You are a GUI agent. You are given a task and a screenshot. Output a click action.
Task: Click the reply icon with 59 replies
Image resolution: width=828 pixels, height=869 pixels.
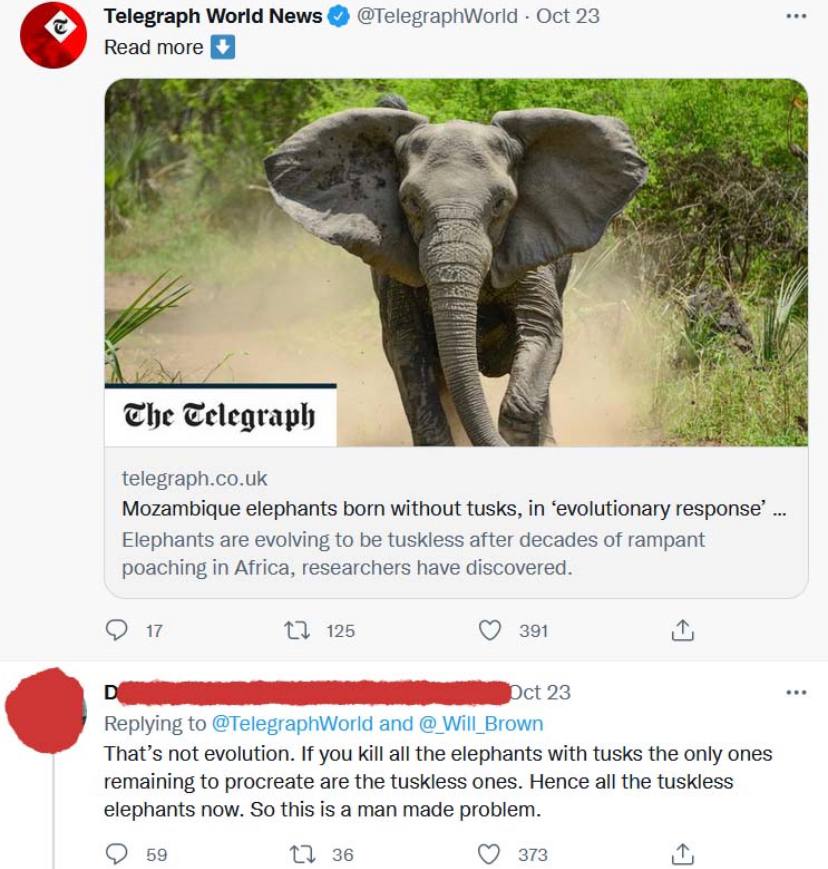118,854
